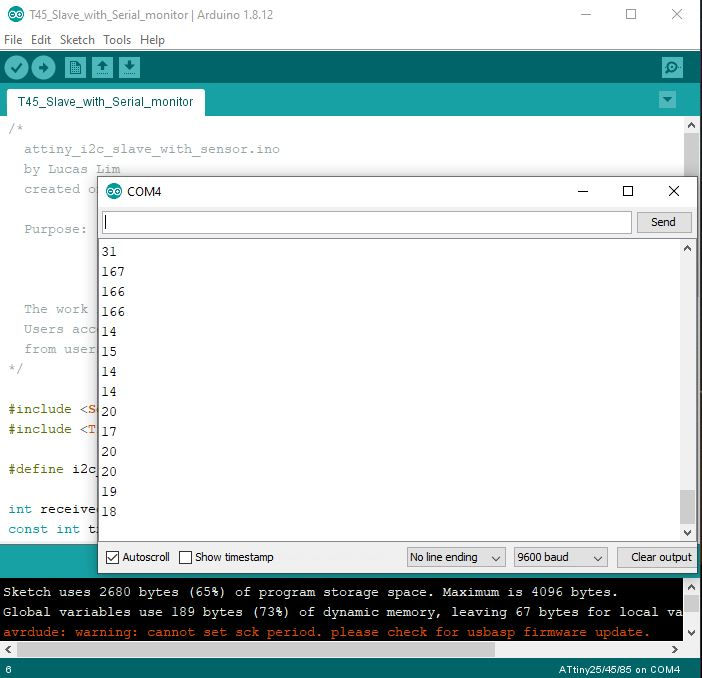Maximize the COM4 serial monitor window

tap(628, 191)
